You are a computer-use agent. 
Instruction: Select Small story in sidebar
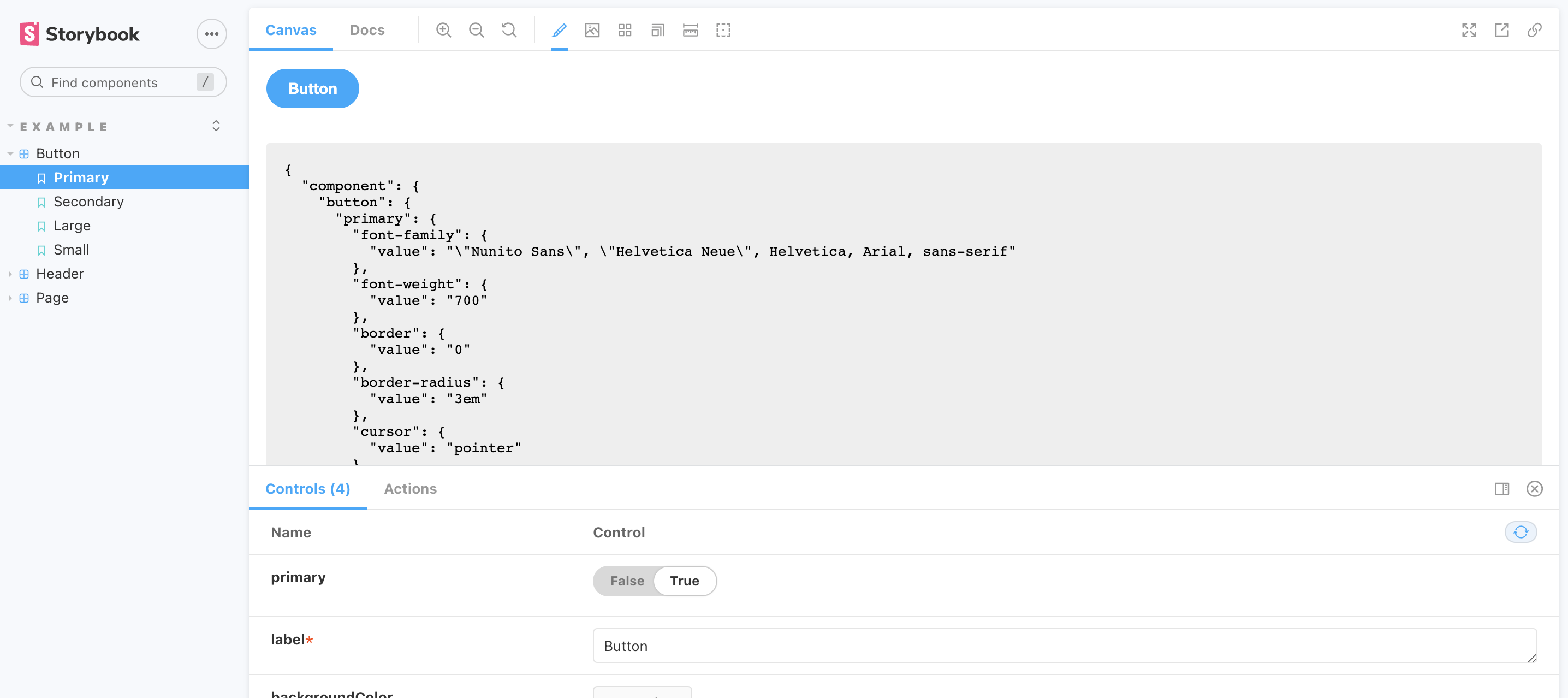pos(70,249)
